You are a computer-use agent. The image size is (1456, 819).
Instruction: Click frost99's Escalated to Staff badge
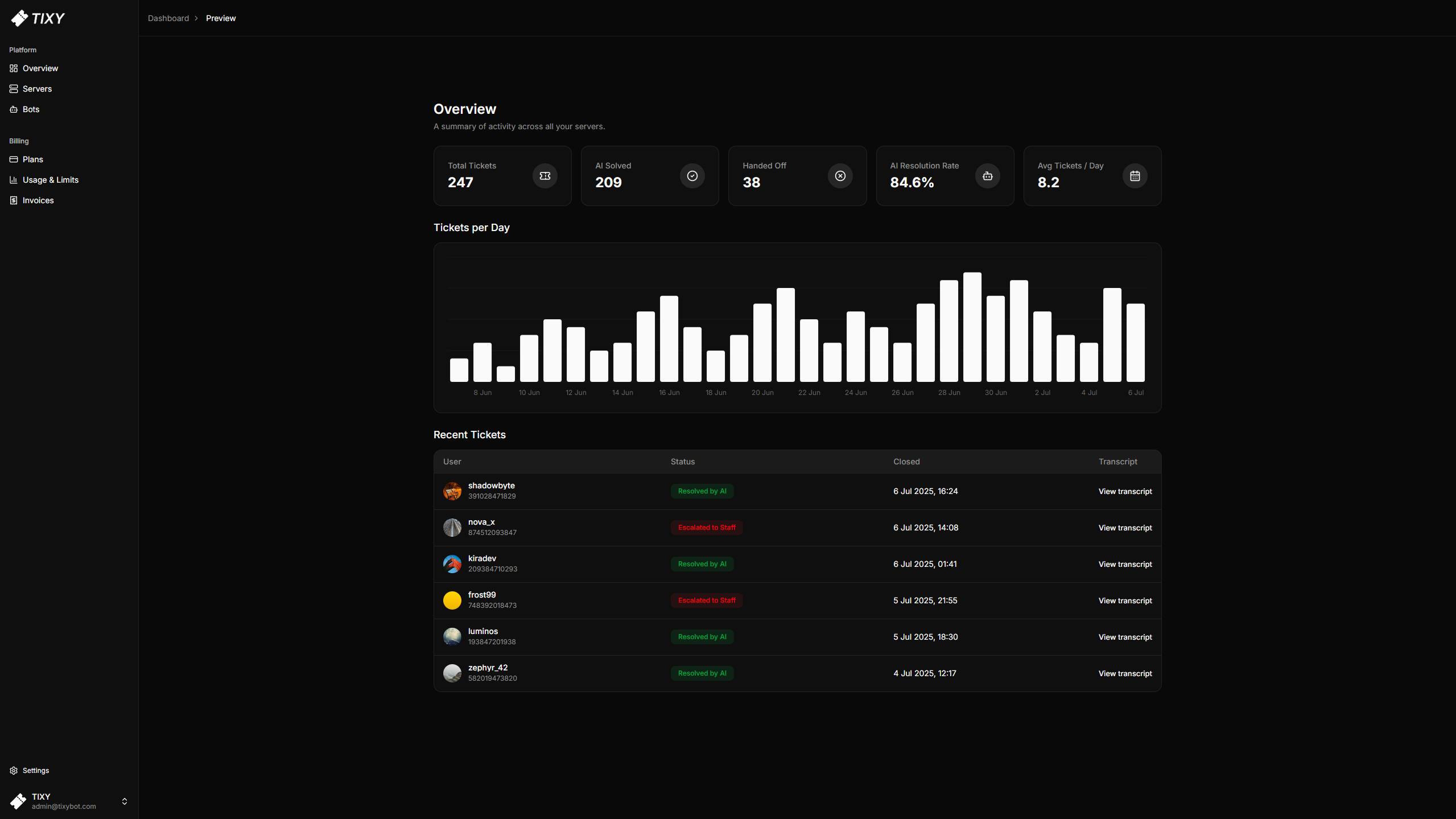click(707, 600)
